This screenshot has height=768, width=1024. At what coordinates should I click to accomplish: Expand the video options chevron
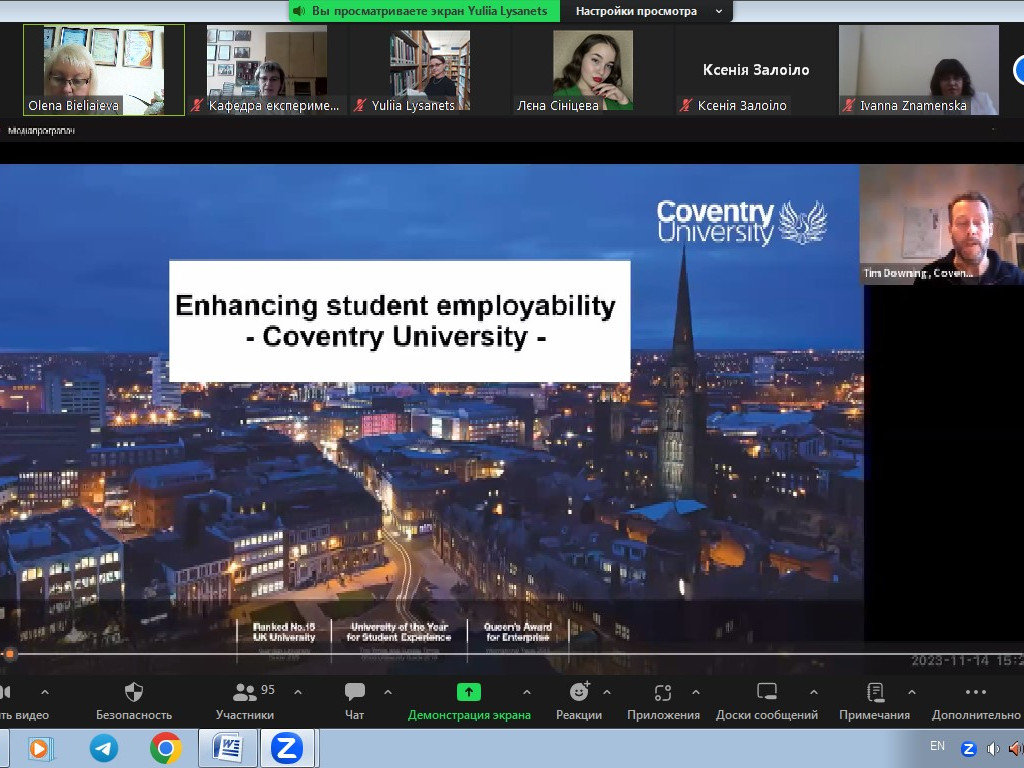pos(44,692)
